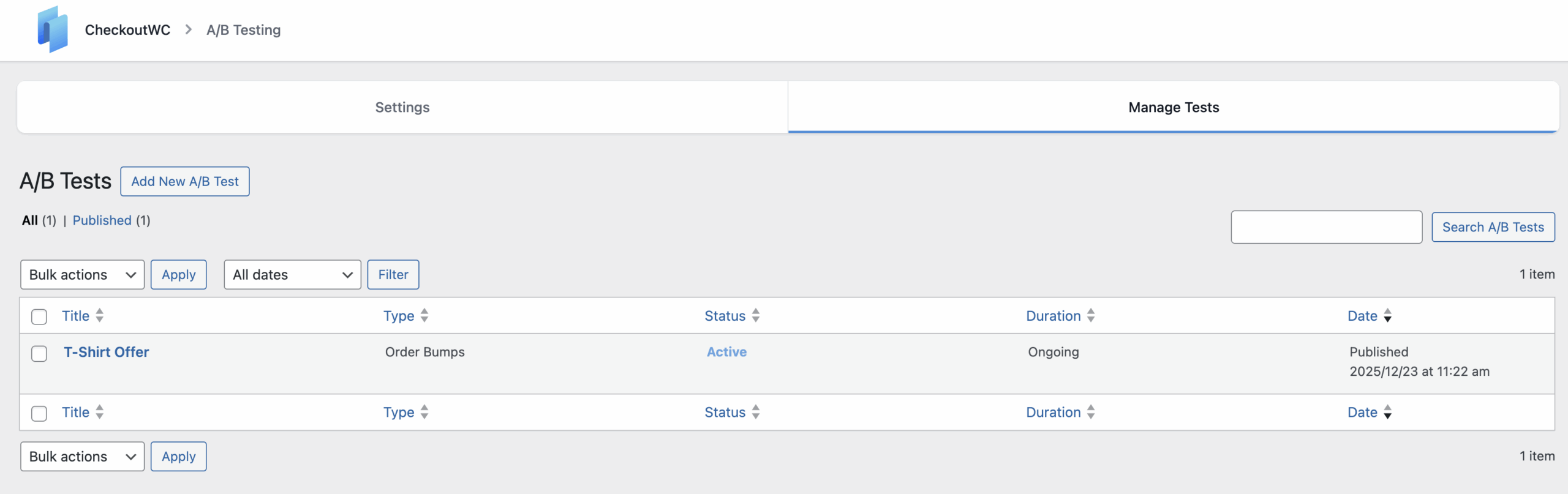Switch to the Settings tab
The height and width of the screenshot is (494, 1568).
click(x=402, y=107)
